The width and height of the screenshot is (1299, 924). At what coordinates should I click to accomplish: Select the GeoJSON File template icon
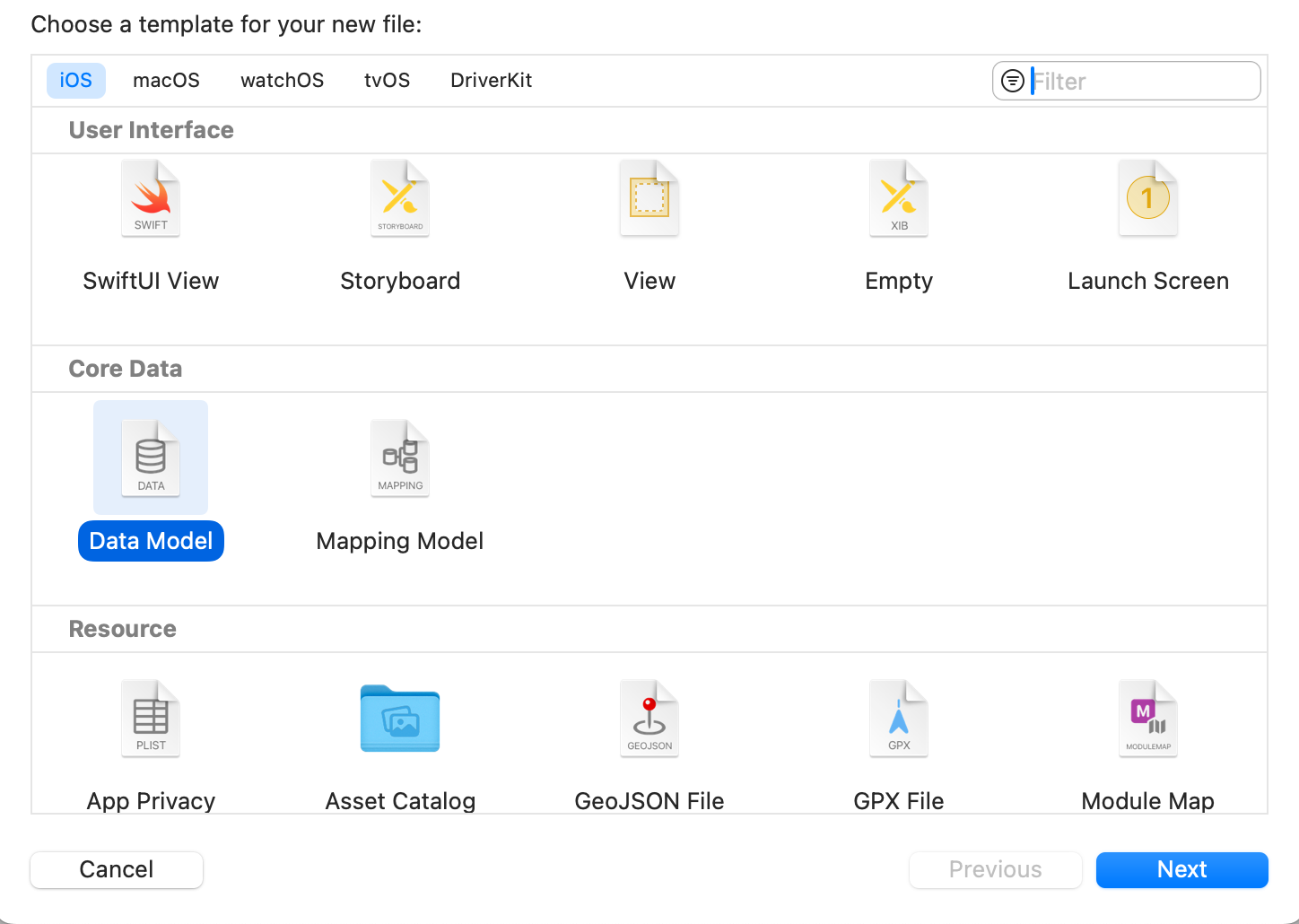[649, 719]
